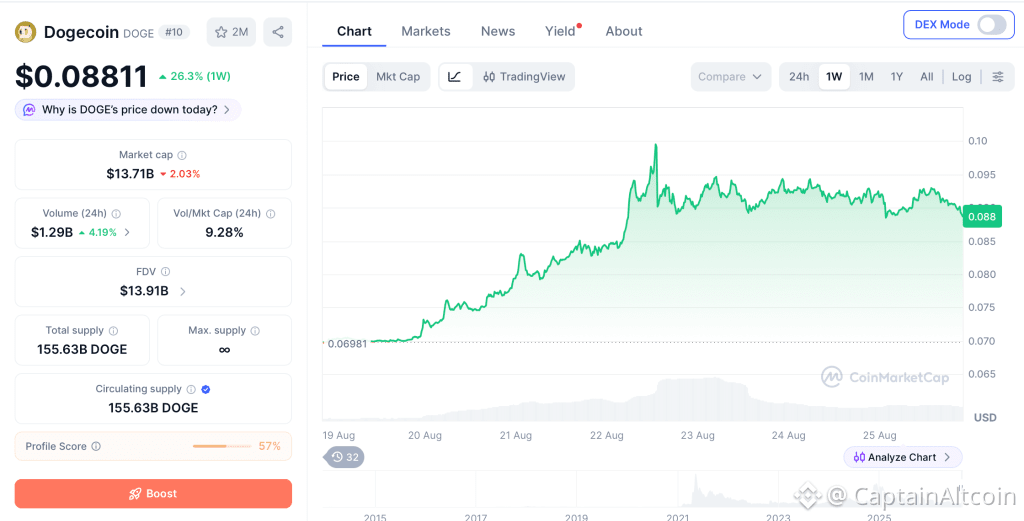Click info icon beside Circulating supply
This screenshot has width=1024, height=521.
pyautogui.click(x=191, y=389)
